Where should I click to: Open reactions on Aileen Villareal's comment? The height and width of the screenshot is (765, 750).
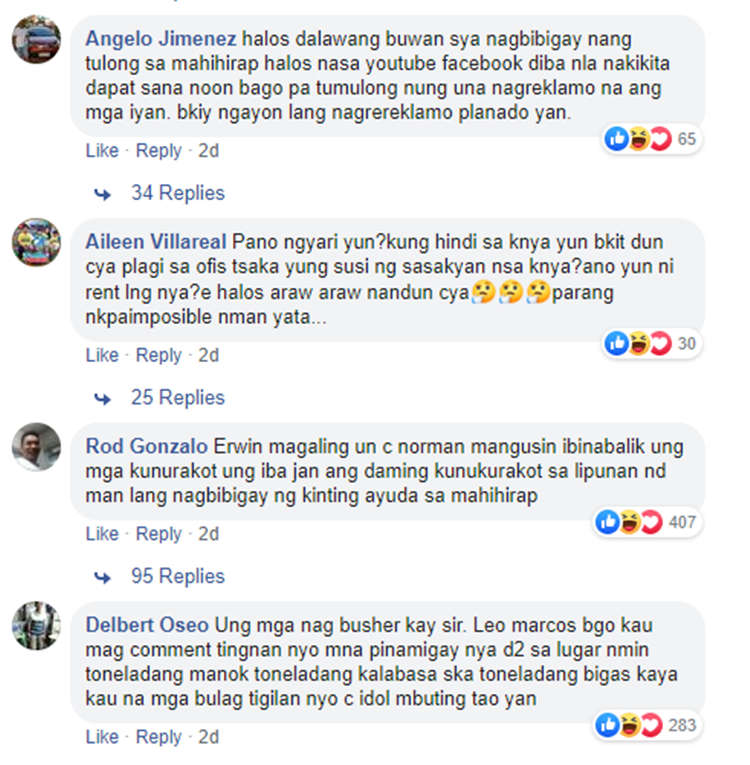(x=651, y=343)
